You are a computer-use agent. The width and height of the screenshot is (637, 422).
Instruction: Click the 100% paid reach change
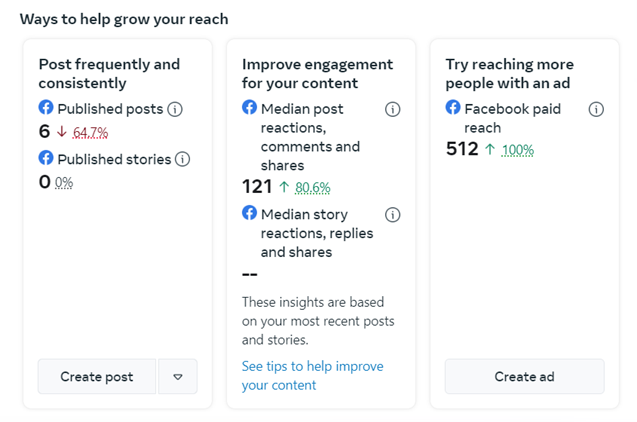pyautogui.click(x=516, y=151)
